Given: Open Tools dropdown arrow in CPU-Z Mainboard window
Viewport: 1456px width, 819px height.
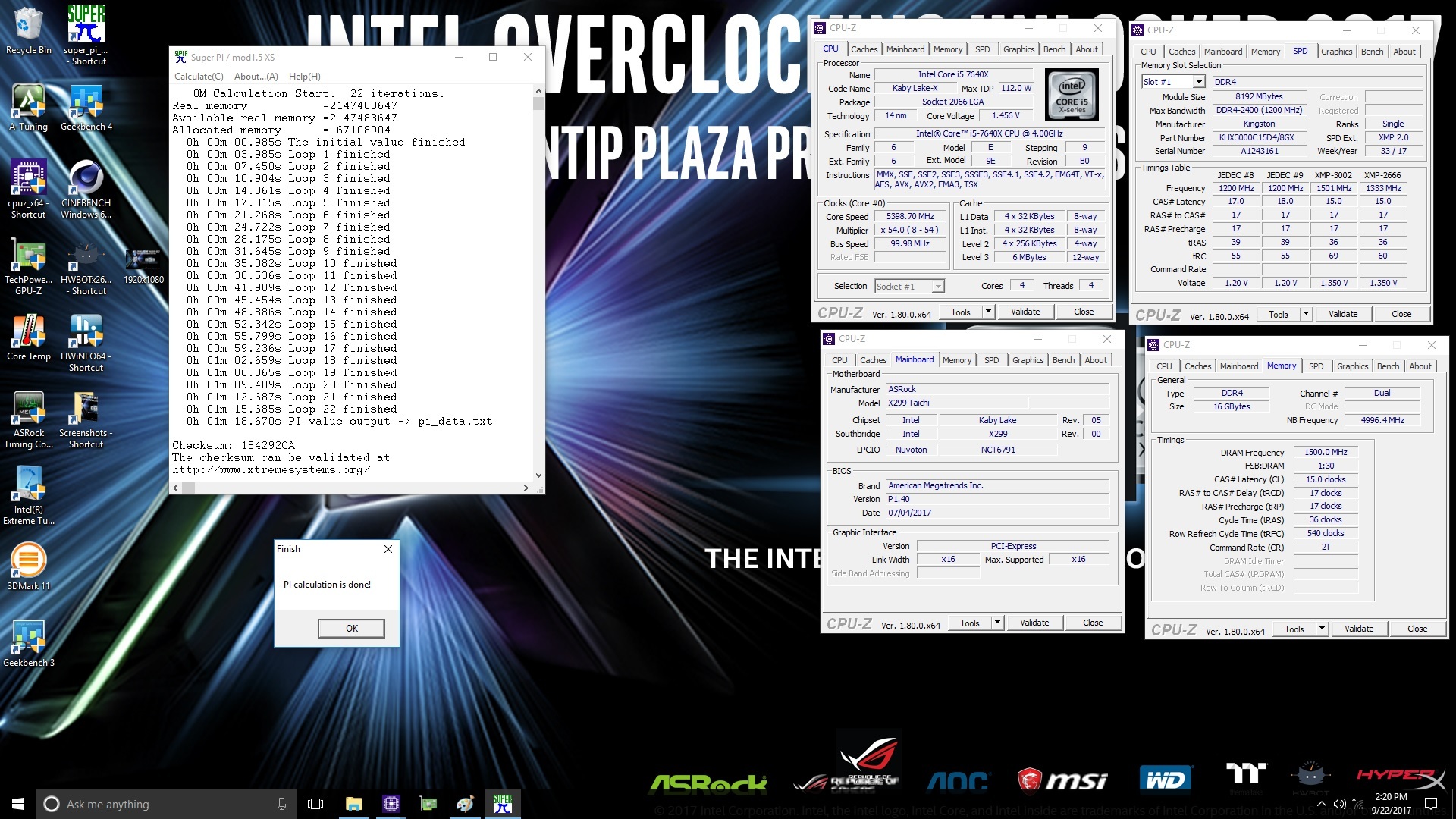Looking at the screenshot, I should [x=996, y=623].
